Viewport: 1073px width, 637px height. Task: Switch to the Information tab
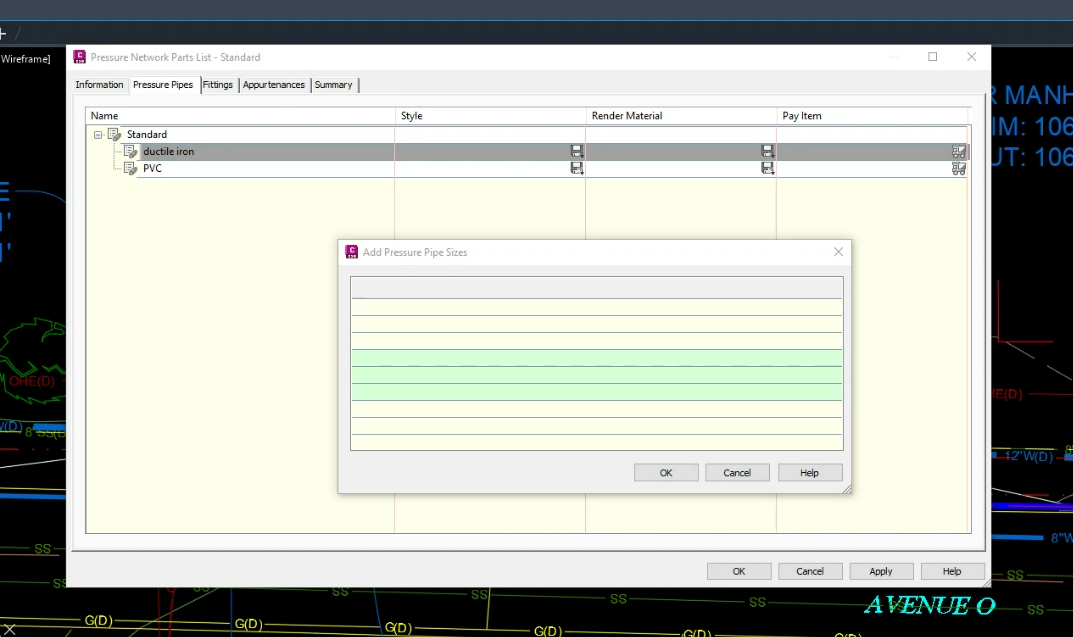(x=99, y=85)
